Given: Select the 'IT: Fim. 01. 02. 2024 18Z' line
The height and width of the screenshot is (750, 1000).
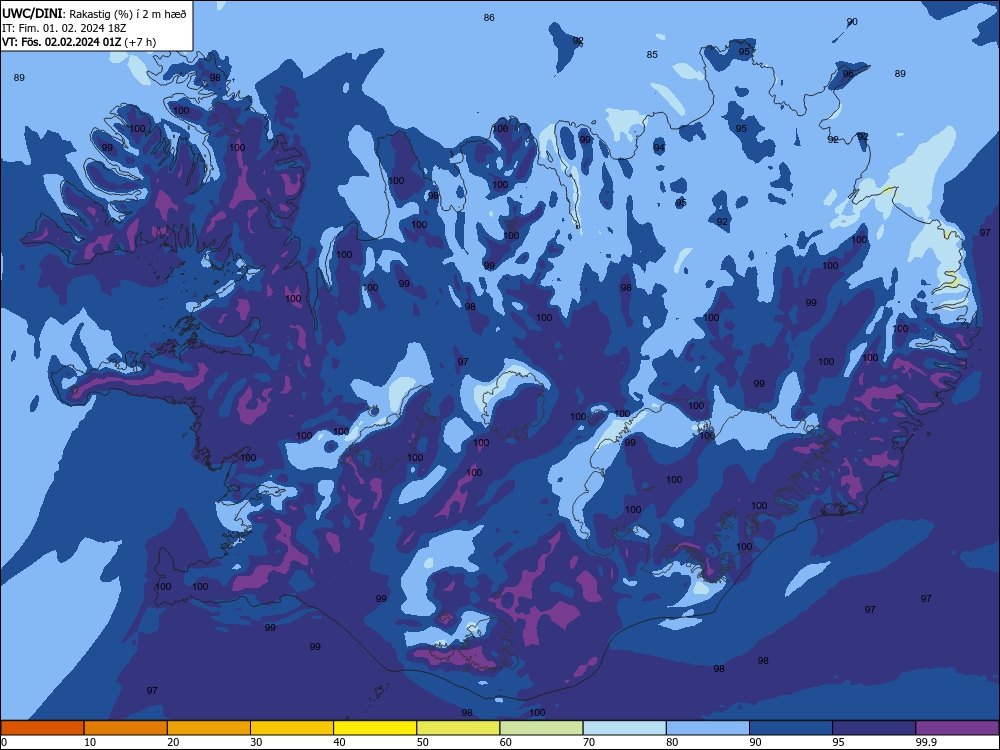Looking at the screenshot, I should click(x=64, y=28).
